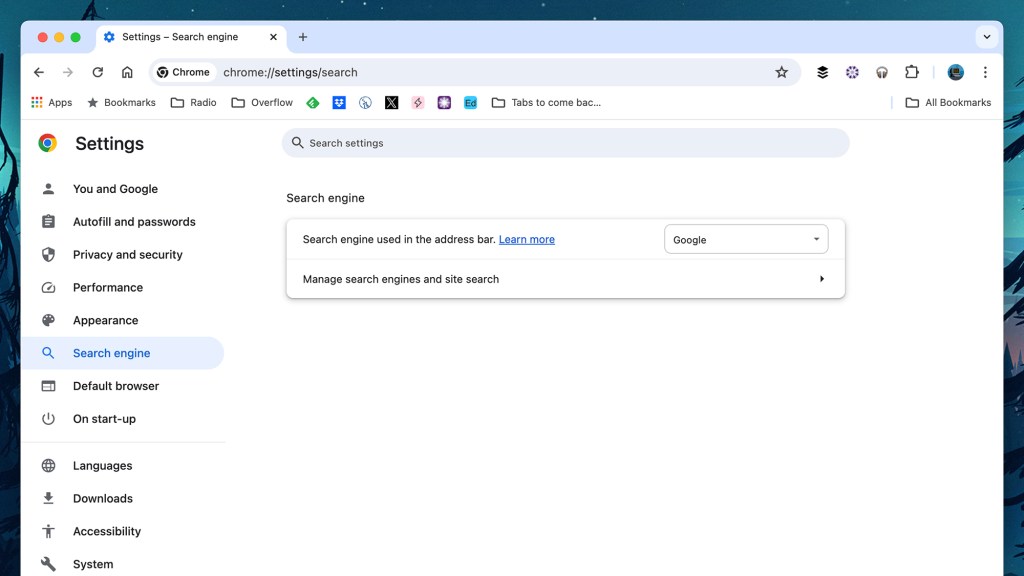This screenshot has width=1024, height=576.
Task: Open Privacy and security settings
Action: (x=127, y=255)
